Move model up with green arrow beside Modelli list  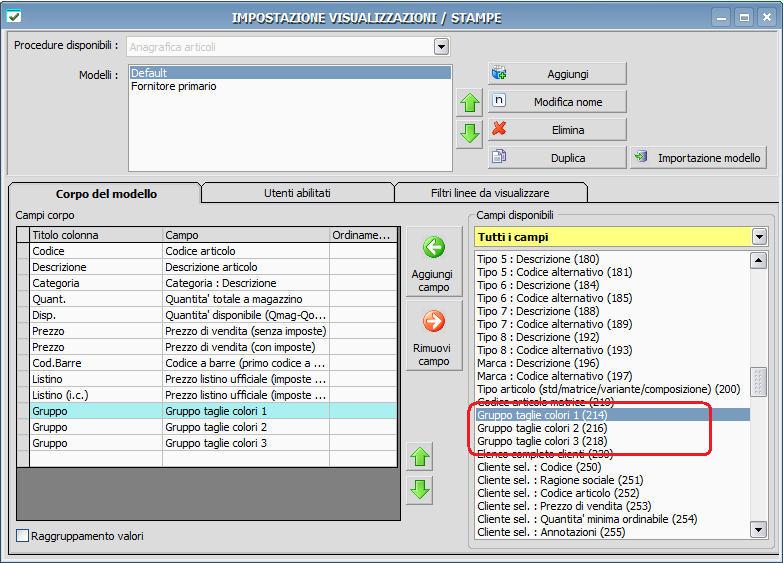pyautogui.click(x=469, y=103)
